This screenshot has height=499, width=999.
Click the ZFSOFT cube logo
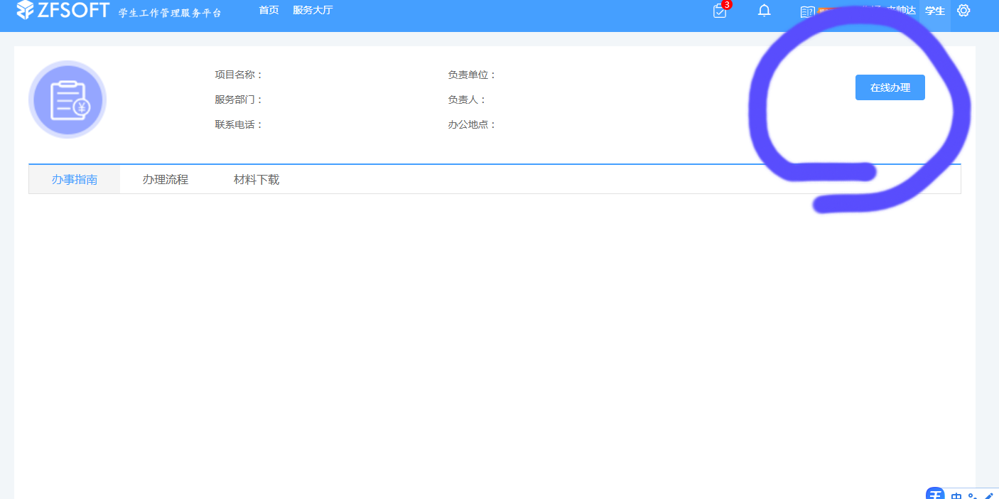25,10
